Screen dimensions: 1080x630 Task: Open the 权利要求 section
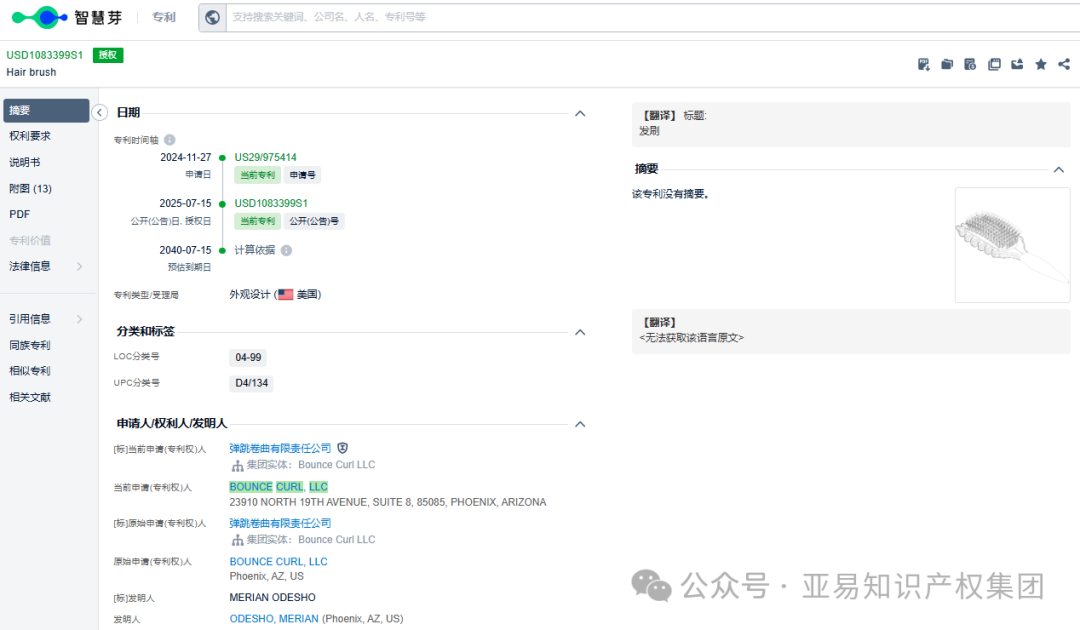(x=33, y=136)
